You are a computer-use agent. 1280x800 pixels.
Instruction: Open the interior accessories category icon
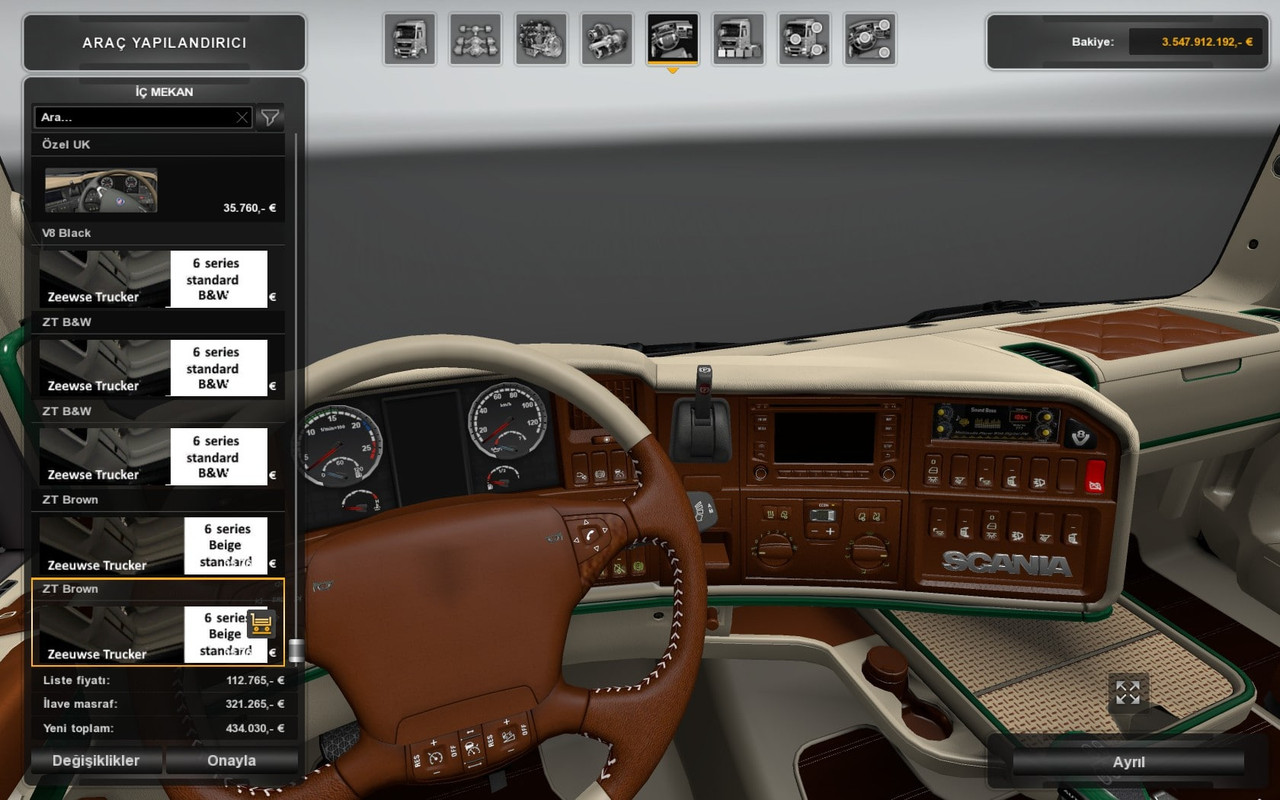[x=870, y=39]
